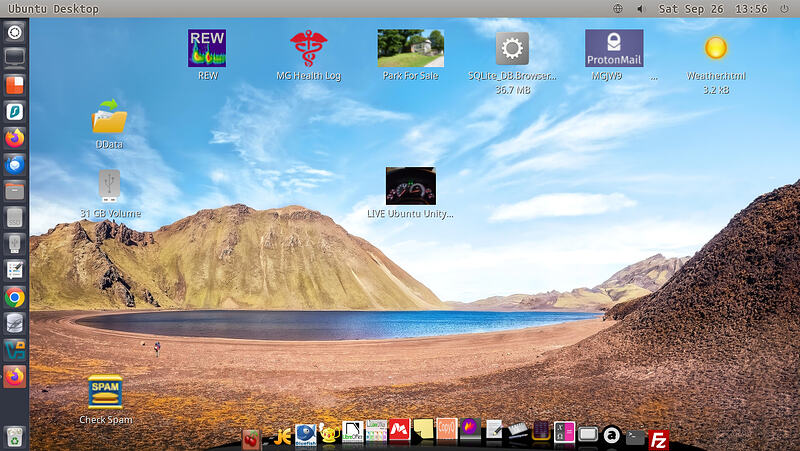The width and height of the screenshot is (800, 451).
Task: Launch the Check Spam shortcut
Action: click(105, 392)
